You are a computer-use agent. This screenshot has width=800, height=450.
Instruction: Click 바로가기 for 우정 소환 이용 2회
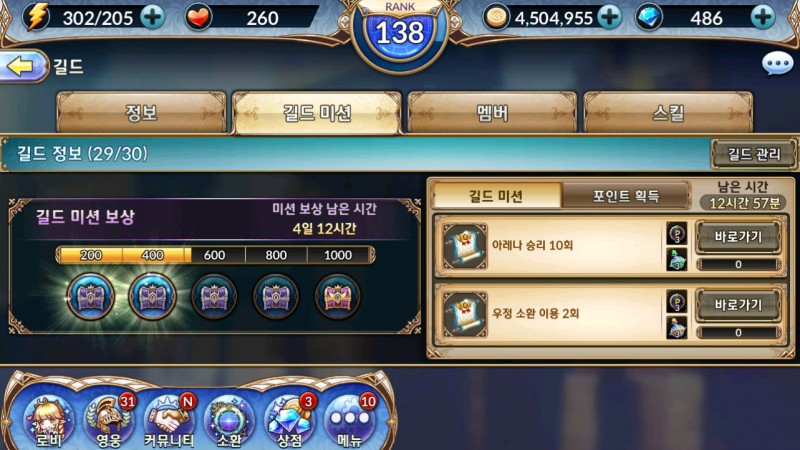[x=738, y=305]
